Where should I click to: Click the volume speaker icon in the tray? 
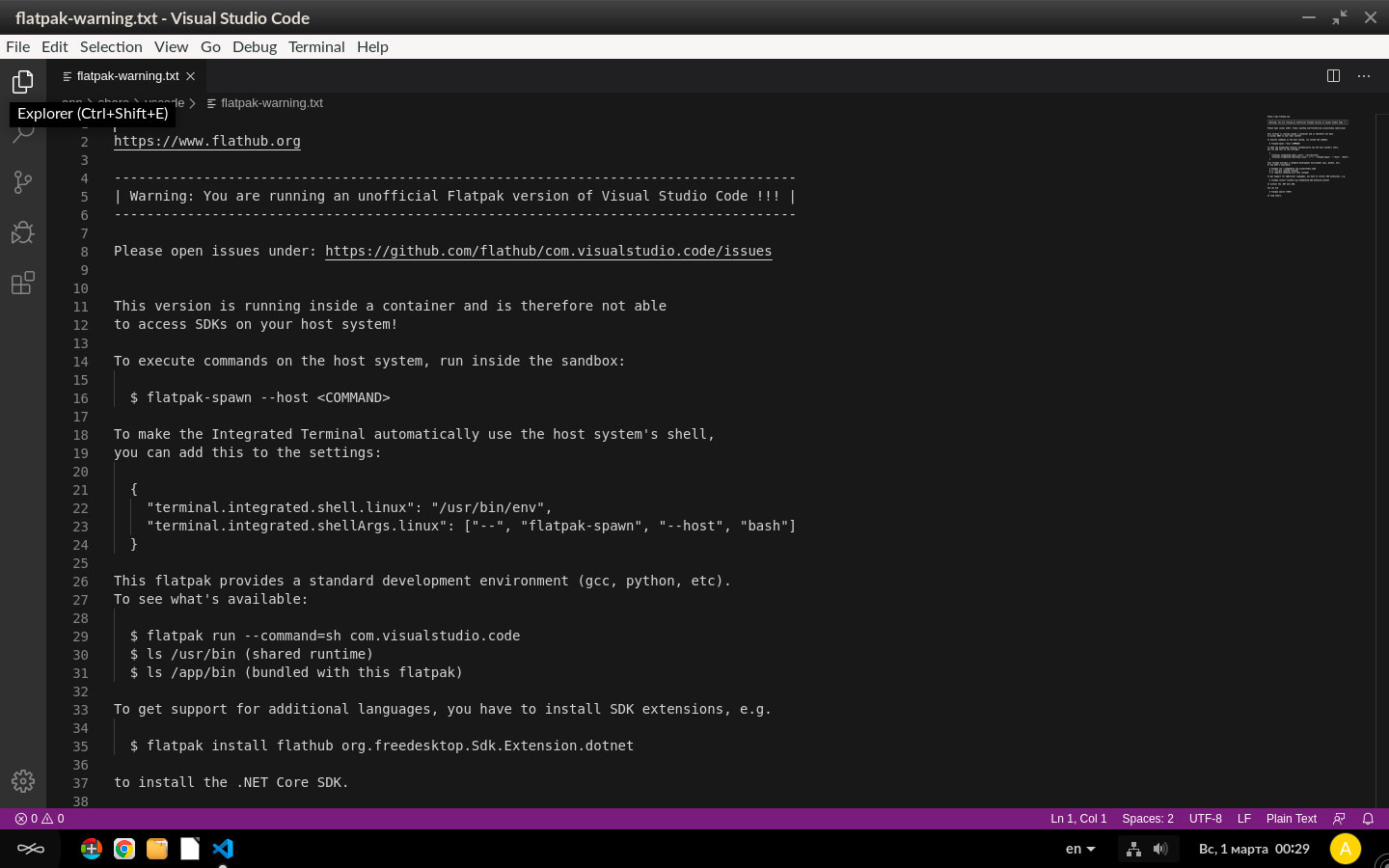point(1160,849)
